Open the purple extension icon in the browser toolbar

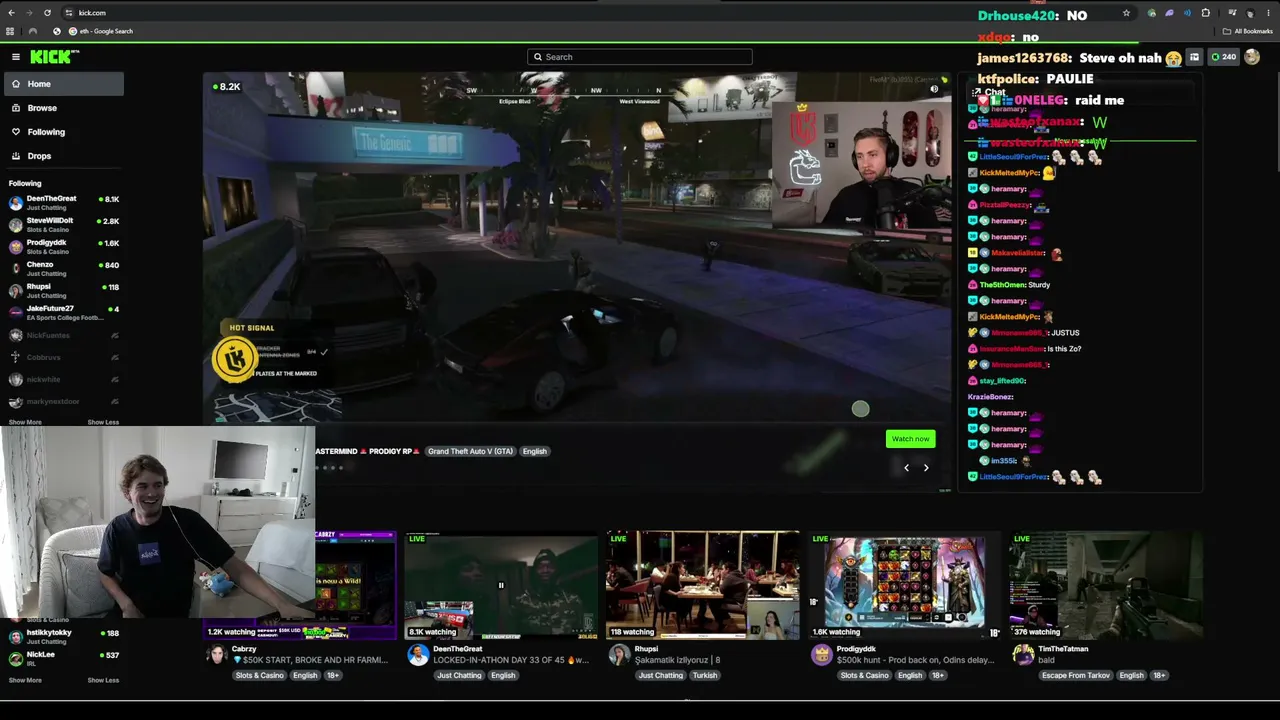pos(1169,13)
